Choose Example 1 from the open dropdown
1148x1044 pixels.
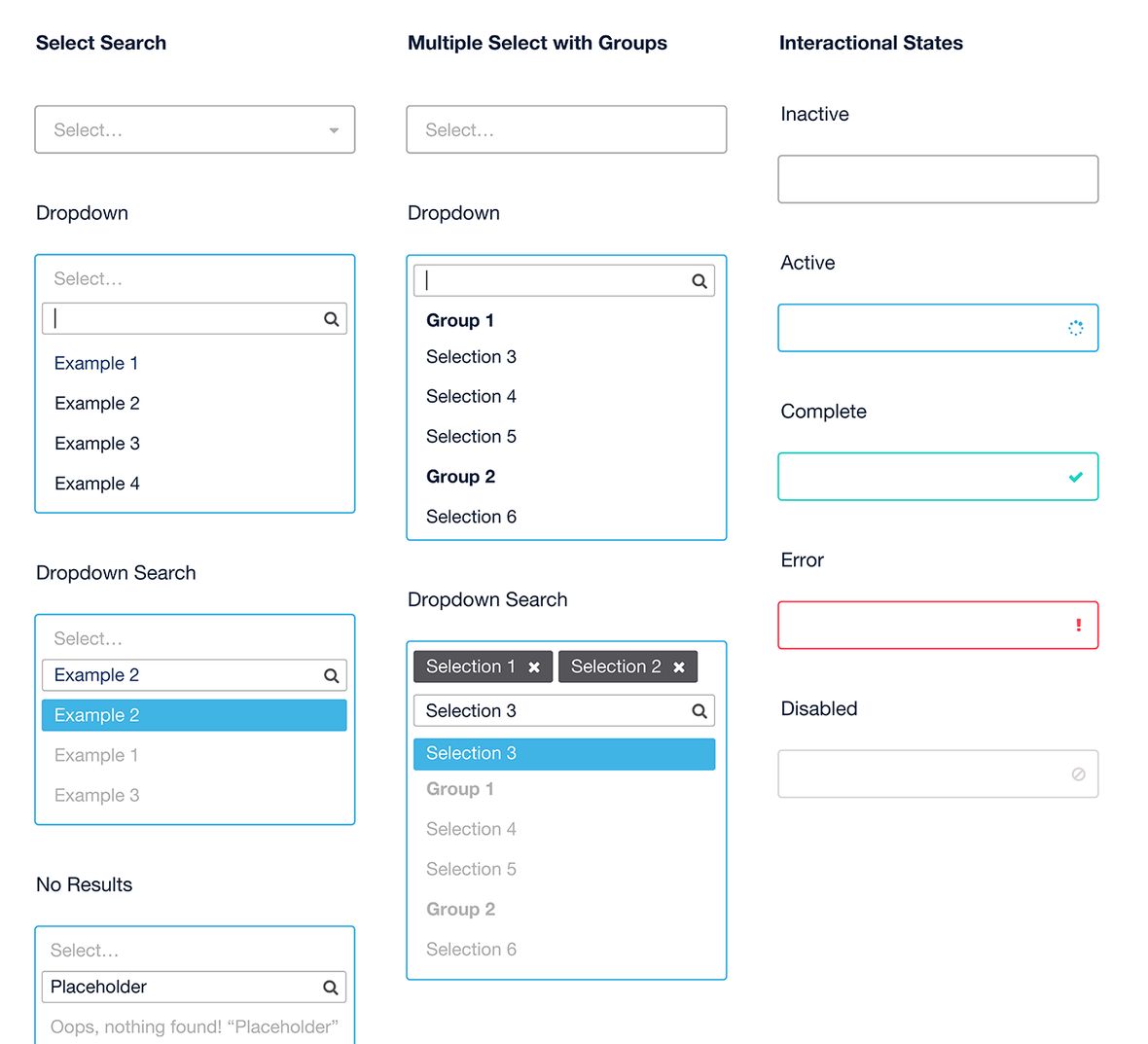pyautogui.click(x=96, y=363)
